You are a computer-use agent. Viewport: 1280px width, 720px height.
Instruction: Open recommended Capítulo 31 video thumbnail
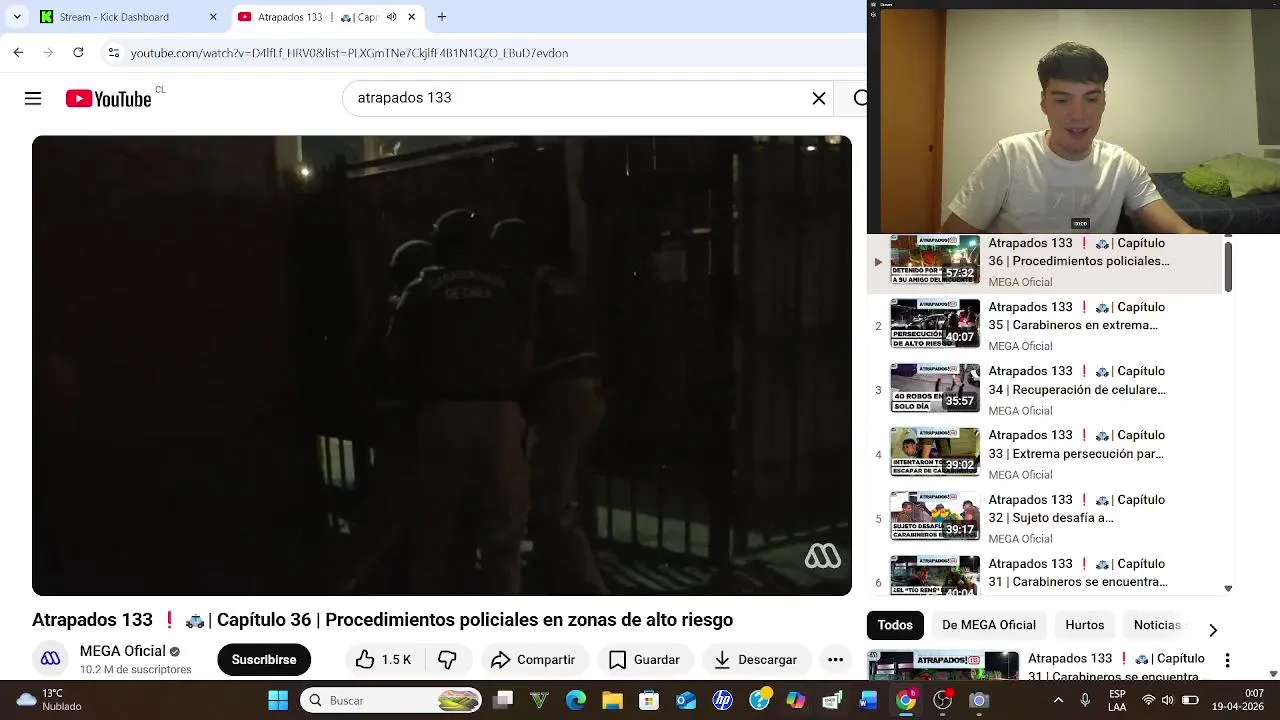tap(943, 667)
